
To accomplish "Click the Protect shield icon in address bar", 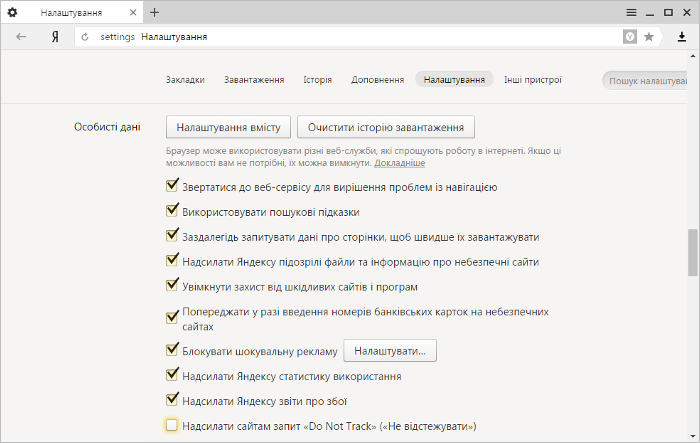I will coord(630,37).
